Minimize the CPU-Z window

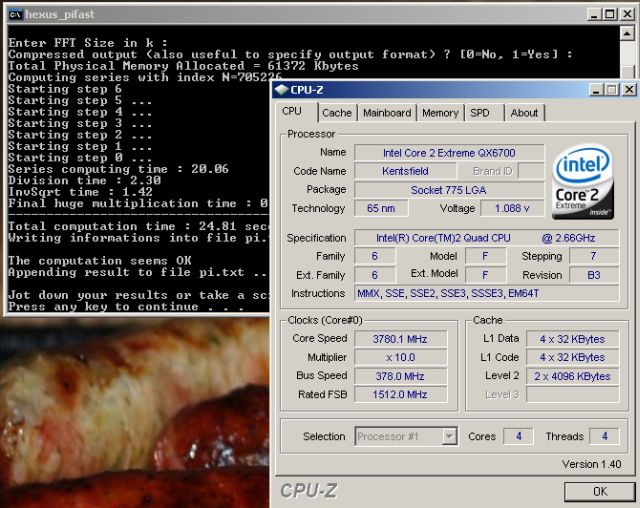[x=596, y=90]
